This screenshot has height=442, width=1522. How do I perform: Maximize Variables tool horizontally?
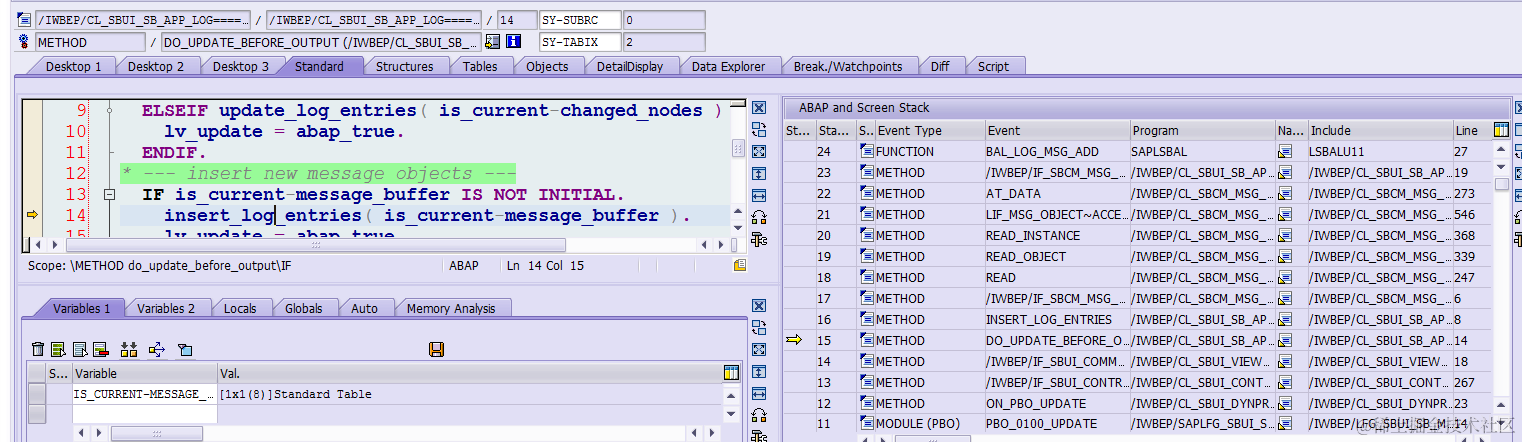click(759, 394)
